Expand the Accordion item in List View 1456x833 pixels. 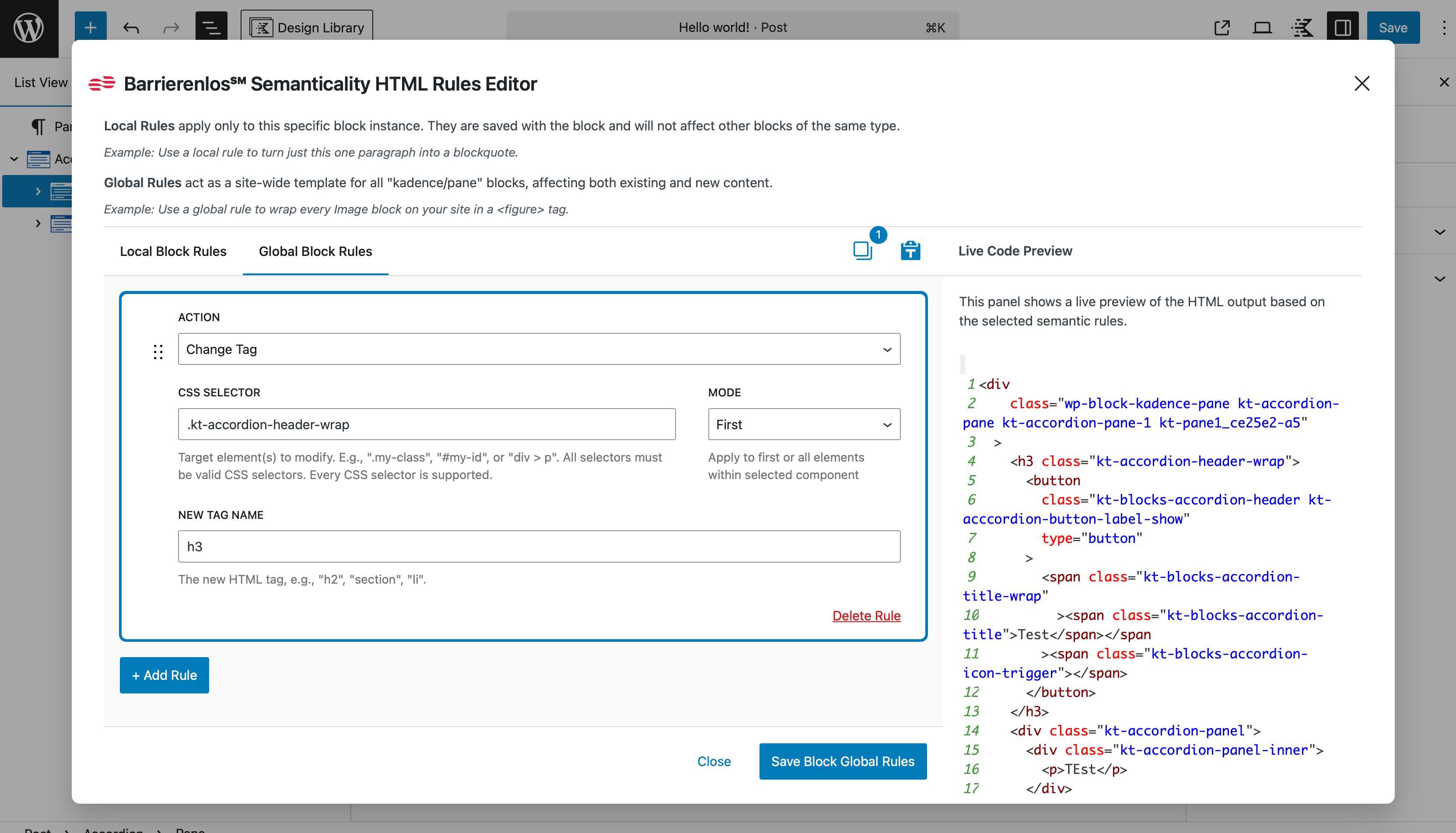(x=14, y=158)
